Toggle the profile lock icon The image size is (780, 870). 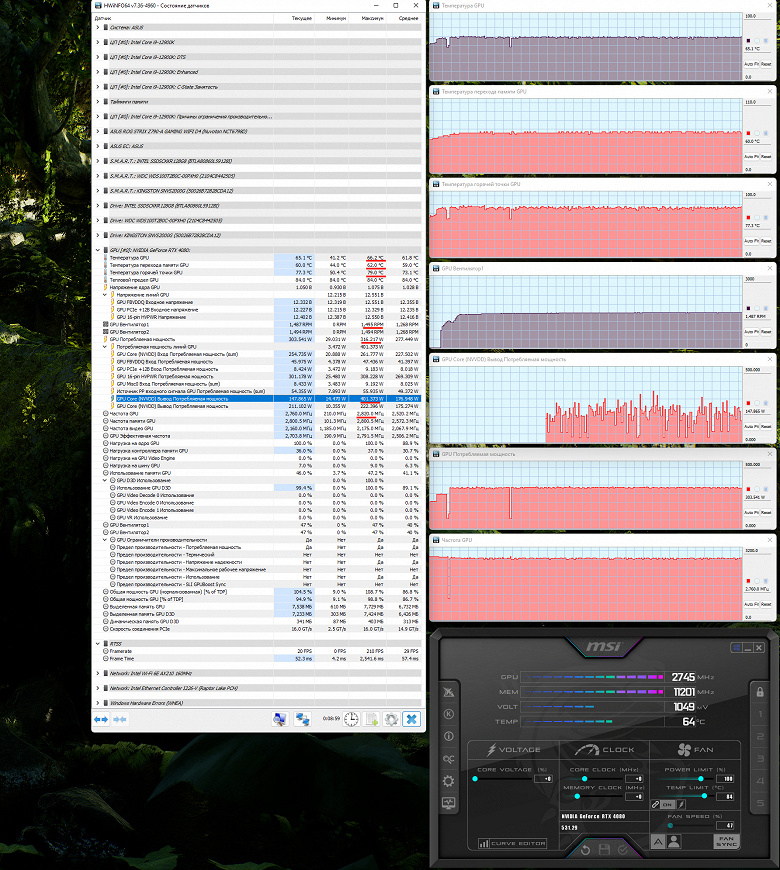(x=760, y=692)
